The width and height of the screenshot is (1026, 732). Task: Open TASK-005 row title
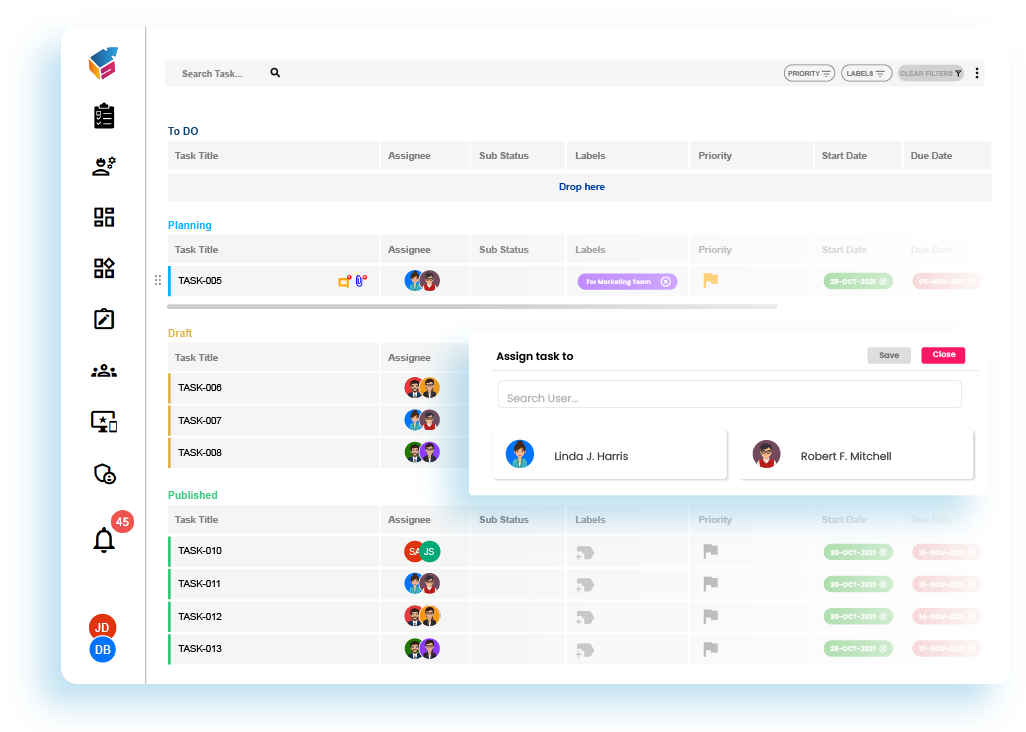(x=200, y=281)
